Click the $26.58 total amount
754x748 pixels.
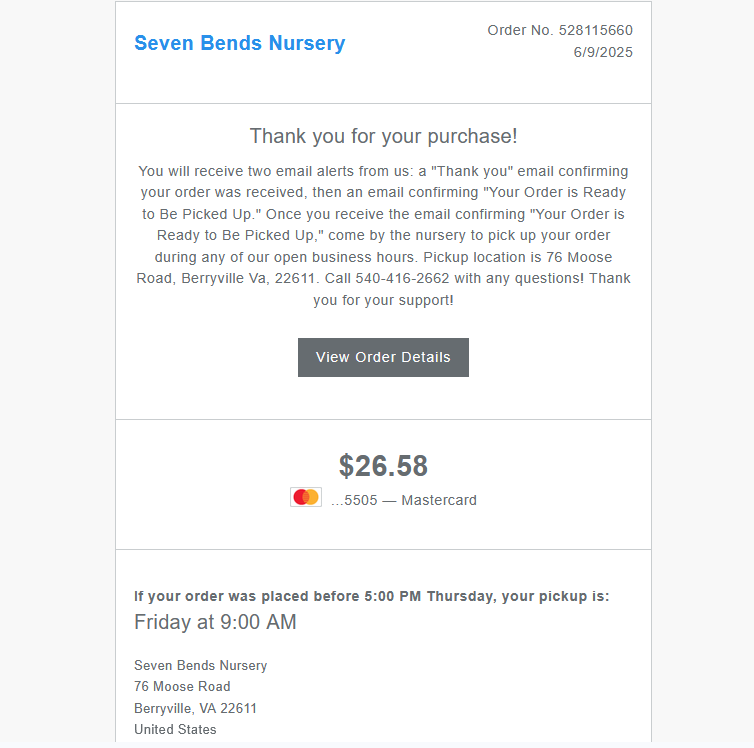[x=383, y=466]
